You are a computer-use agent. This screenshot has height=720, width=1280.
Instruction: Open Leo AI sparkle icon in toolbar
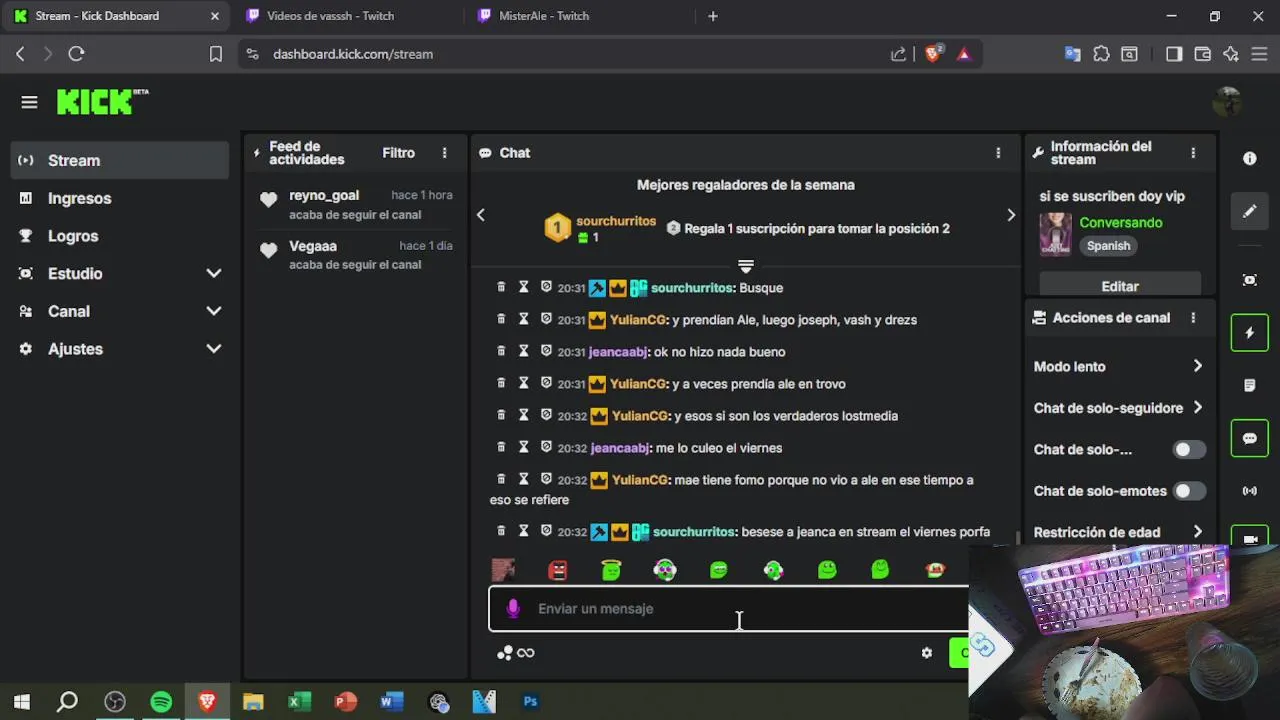pos(1231,54)
